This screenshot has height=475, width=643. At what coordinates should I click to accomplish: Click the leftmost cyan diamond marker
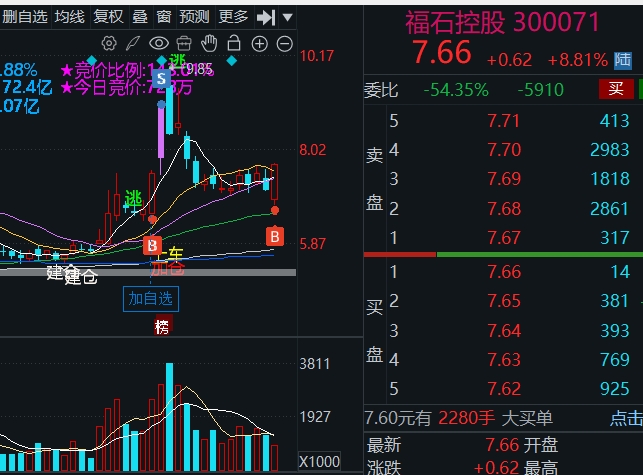point(91,61)
